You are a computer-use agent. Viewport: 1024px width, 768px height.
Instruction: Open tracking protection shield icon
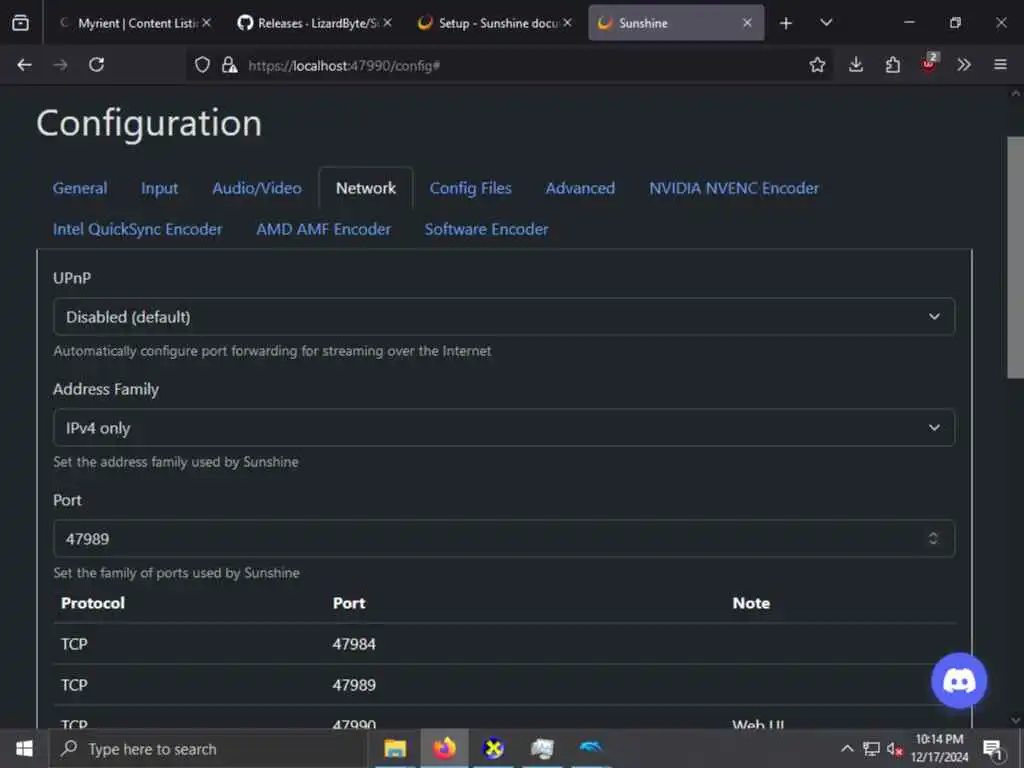[202, 65]
